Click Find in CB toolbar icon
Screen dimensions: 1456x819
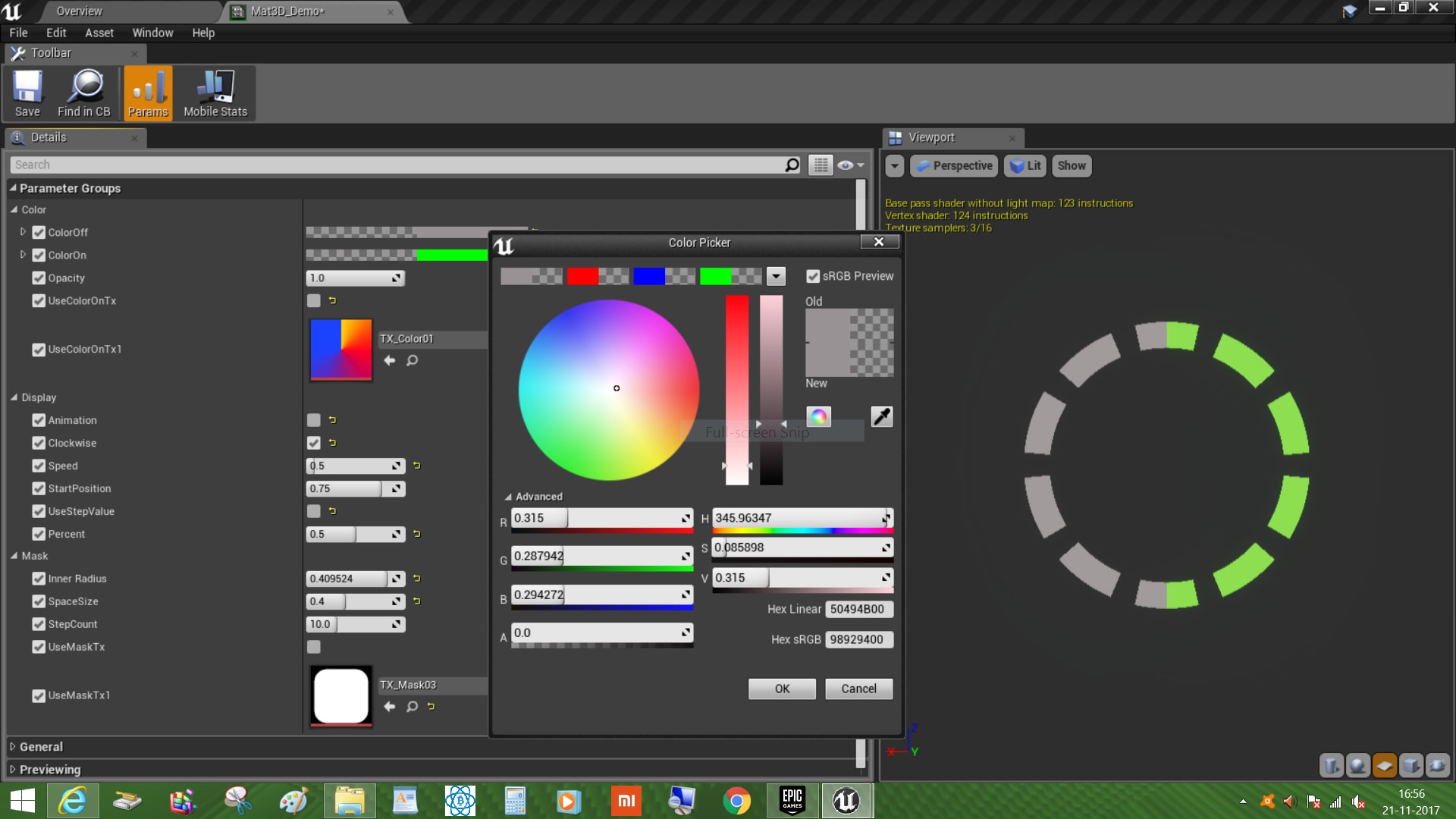coord(84,93)
